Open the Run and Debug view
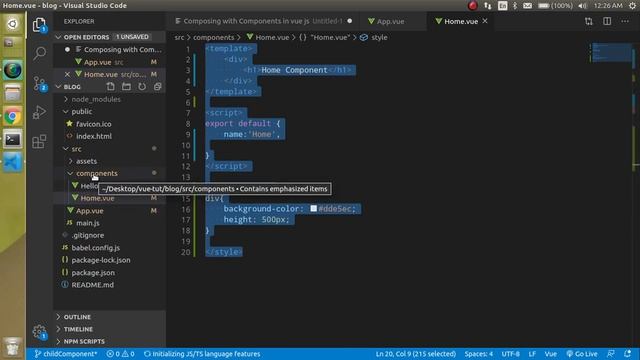 39,112
